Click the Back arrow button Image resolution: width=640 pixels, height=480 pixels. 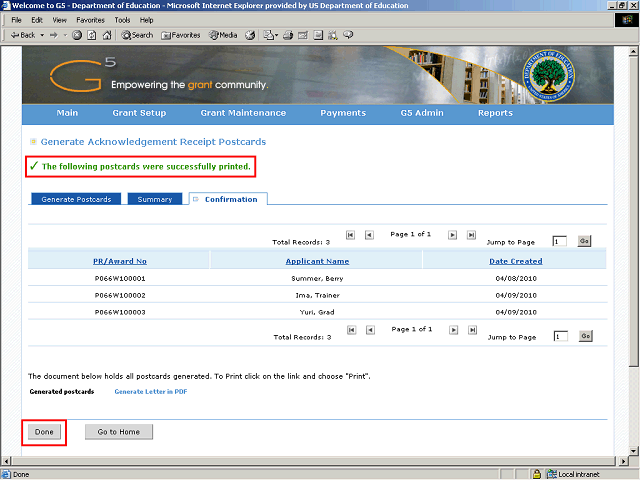(22, 36)
